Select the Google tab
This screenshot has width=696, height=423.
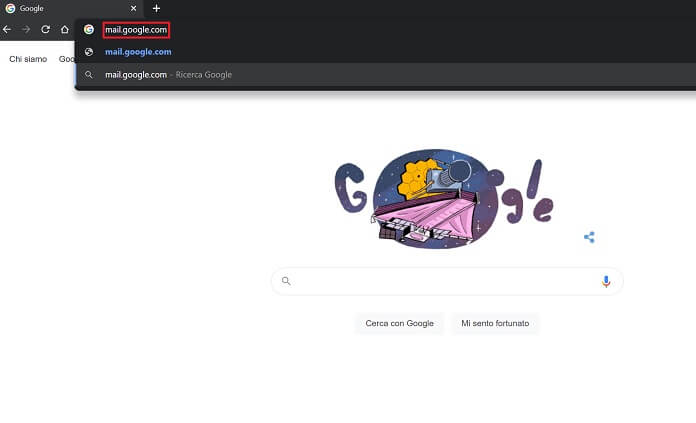coord(71,8)
